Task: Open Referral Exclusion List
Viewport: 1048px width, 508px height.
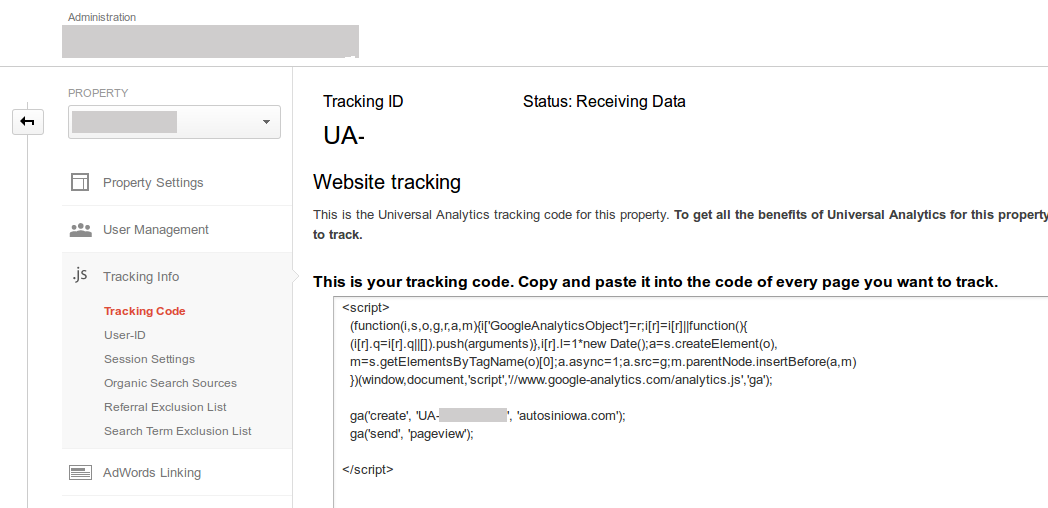Action: [166, 407]
